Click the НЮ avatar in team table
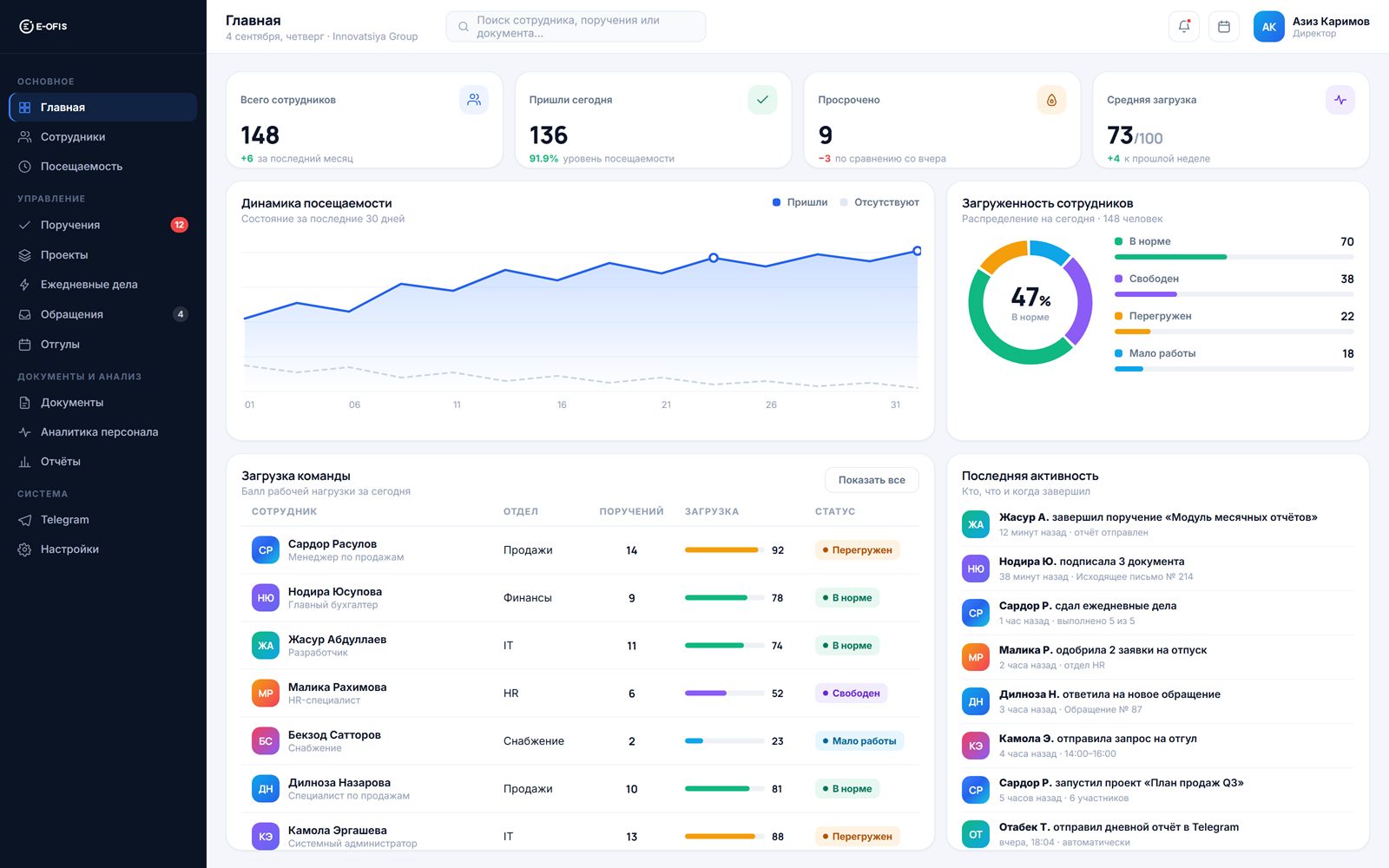 click(x=266, y=598)
